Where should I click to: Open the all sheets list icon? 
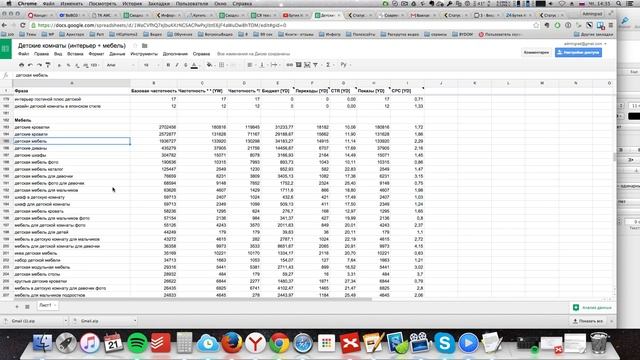click(27, 307)
